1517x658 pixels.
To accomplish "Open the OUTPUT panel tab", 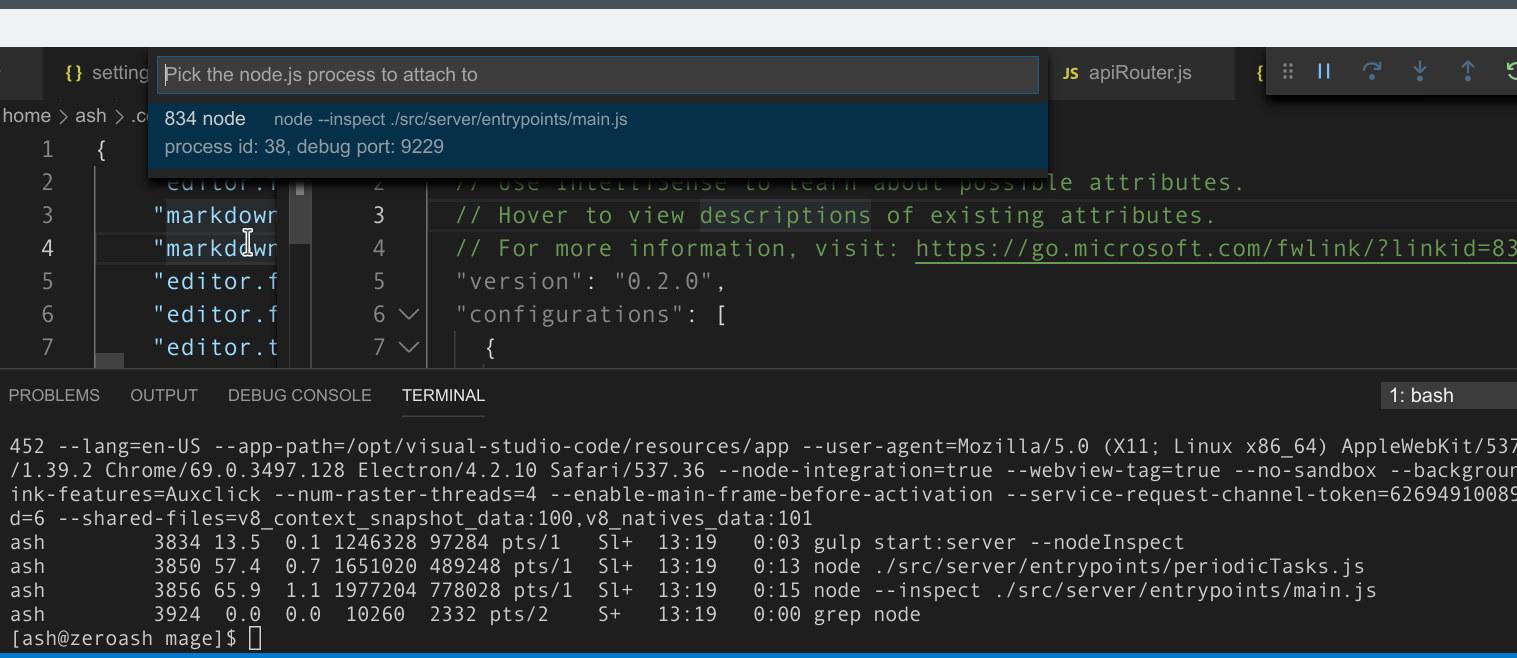I will [x=164, y=395].
